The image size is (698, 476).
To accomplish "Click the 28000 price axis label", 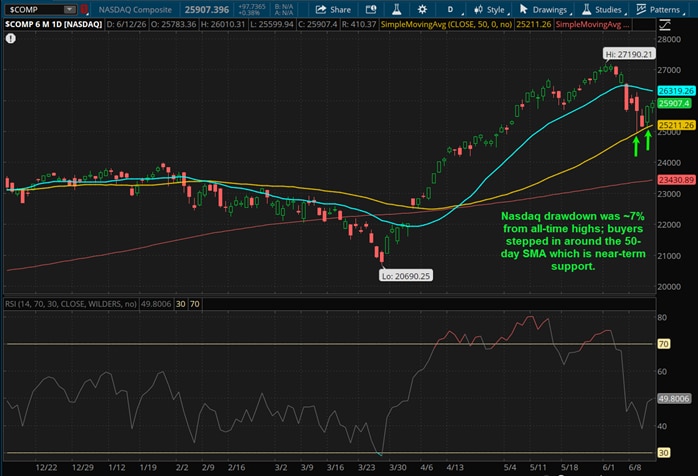I will click(x=669, y=39).
